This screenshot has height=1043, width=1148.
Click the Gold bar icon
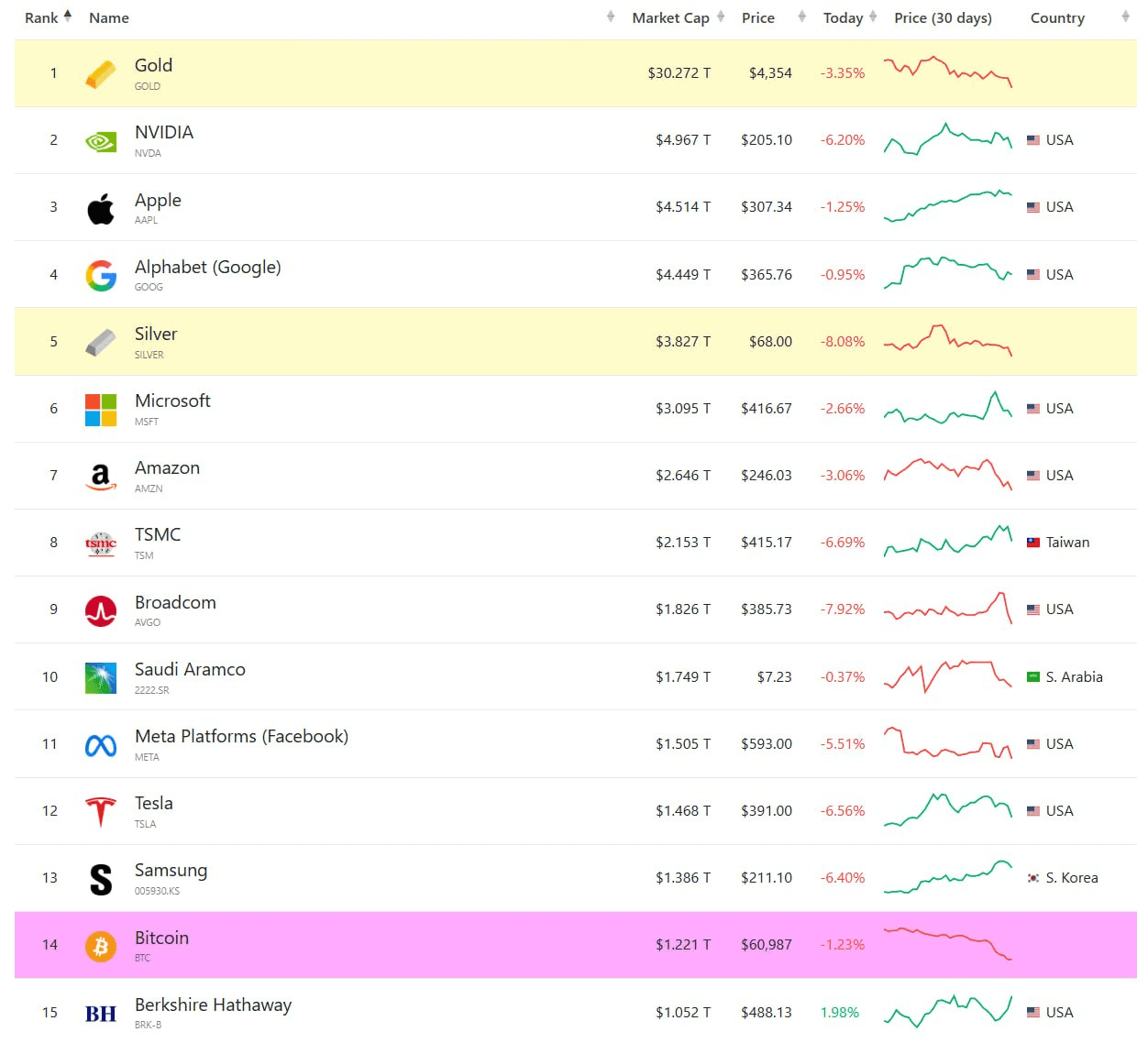(x=101, y=74)
